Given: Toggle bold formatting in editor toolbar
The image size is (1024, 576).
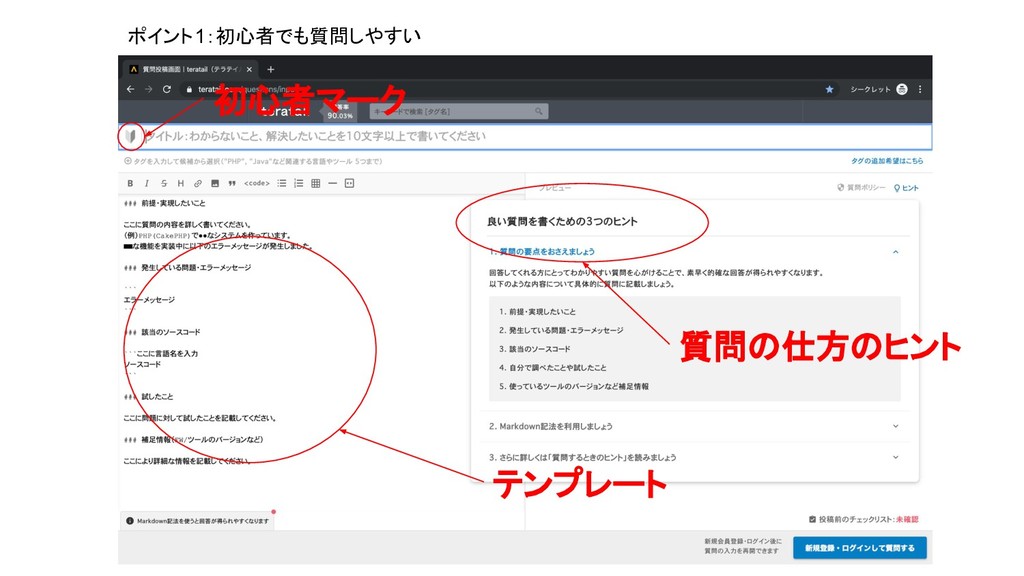Looking at the screenshot, I should click(130, 184).
